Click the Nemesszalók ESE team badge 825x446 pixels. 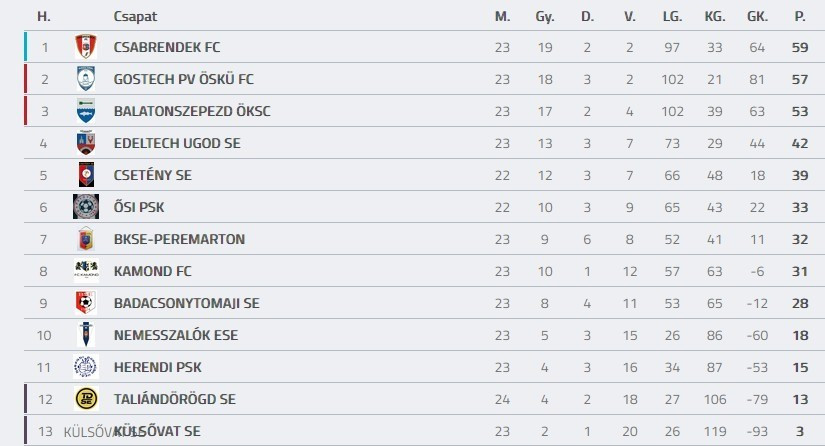(86, 335)
